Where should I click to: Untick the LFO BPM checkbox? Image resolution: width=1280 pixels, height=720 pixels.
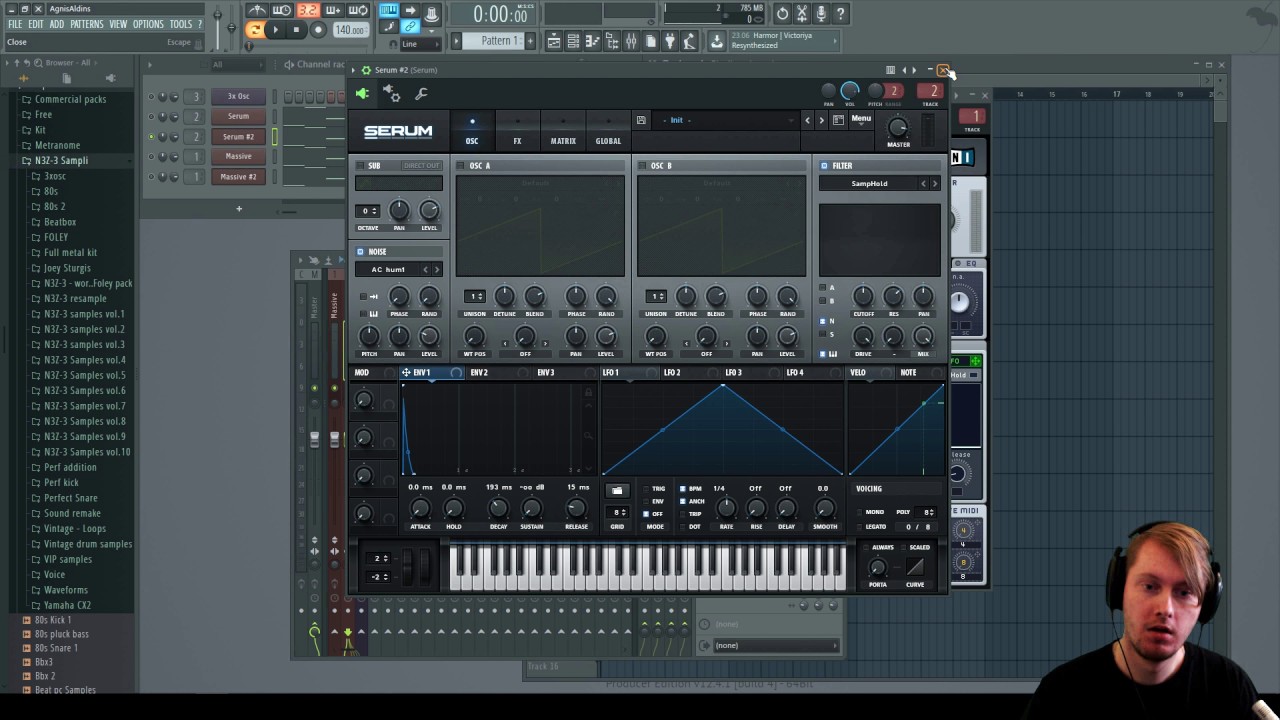coord(683,489)
